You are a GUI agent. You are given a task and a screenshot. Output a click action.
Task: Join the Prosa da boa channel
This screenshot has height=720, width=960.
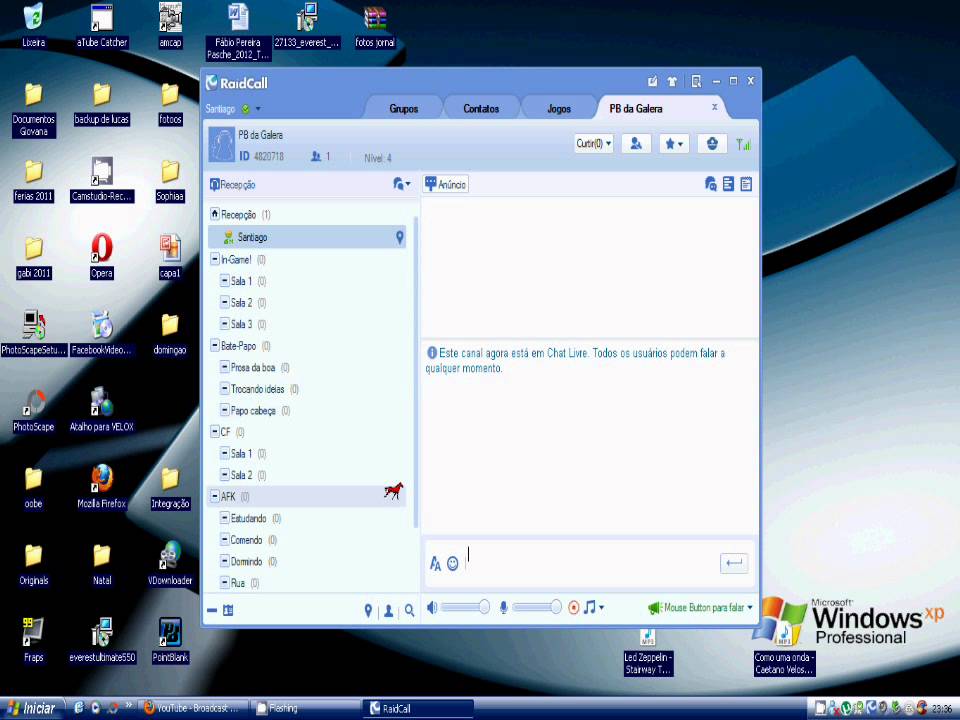252,367
